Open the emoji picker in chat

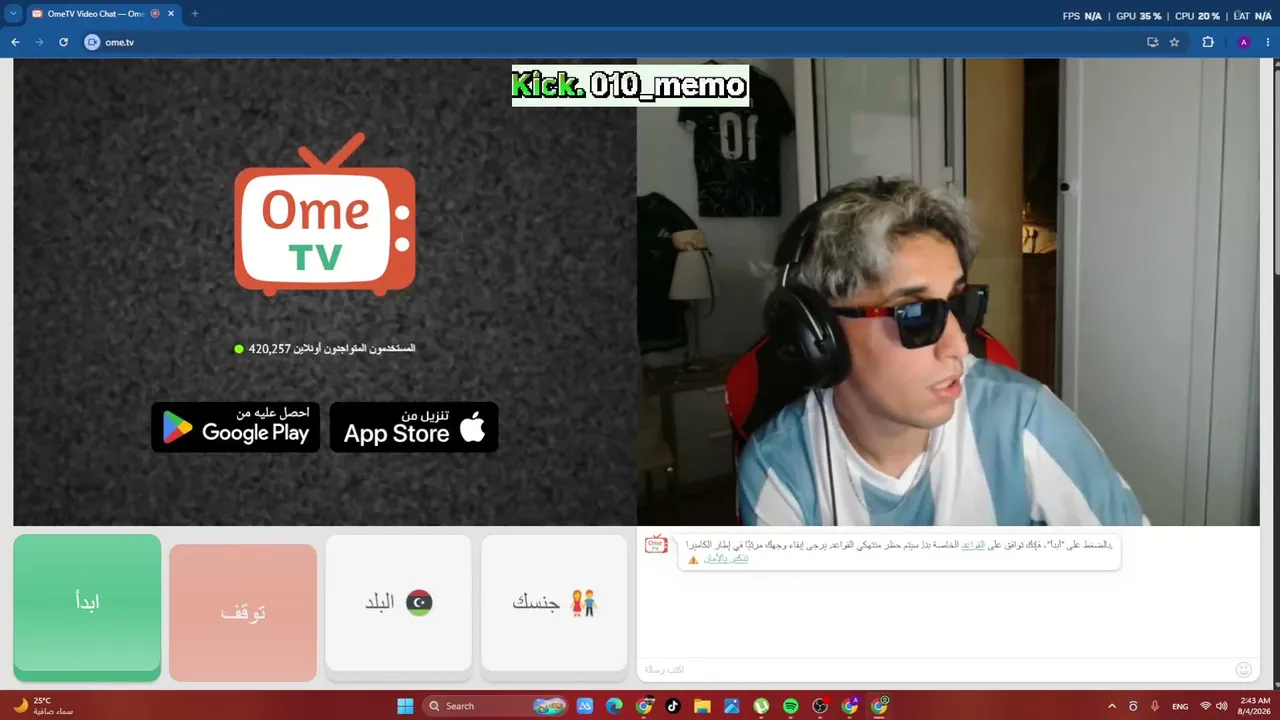click(x=1244, y=669)
